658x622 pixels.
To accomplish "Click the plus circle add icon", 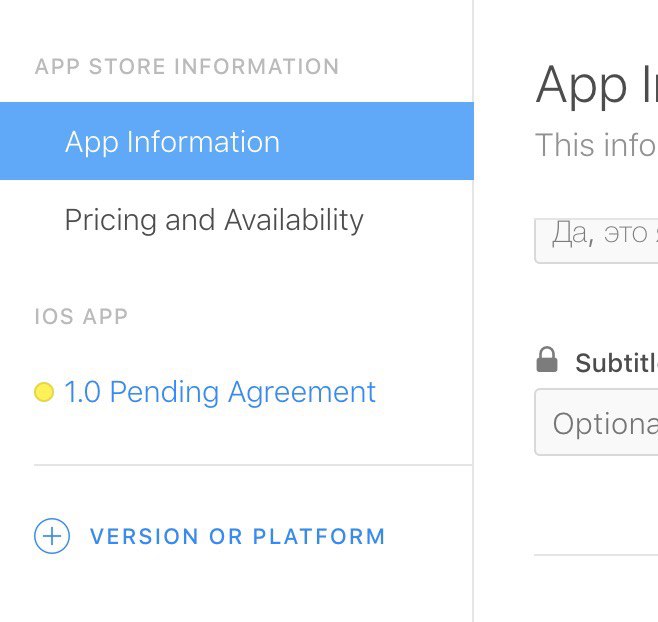I will click(x=52, y=536).
